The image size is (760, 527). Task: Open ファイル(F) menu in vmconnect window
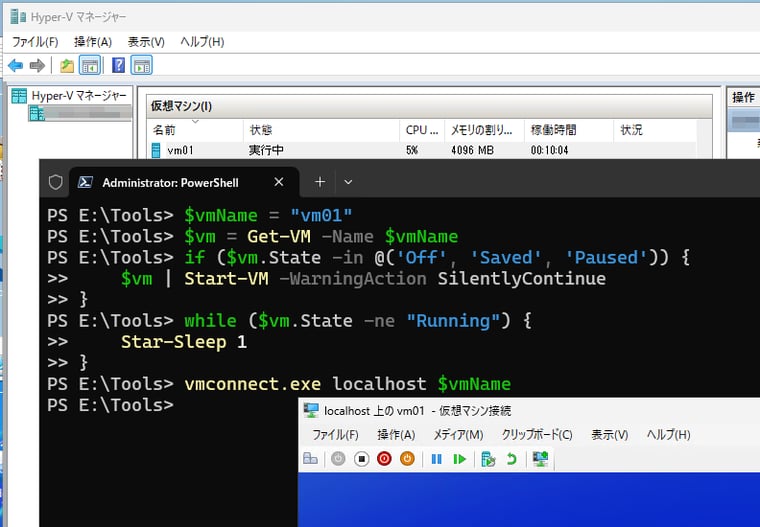pos(335,435)
